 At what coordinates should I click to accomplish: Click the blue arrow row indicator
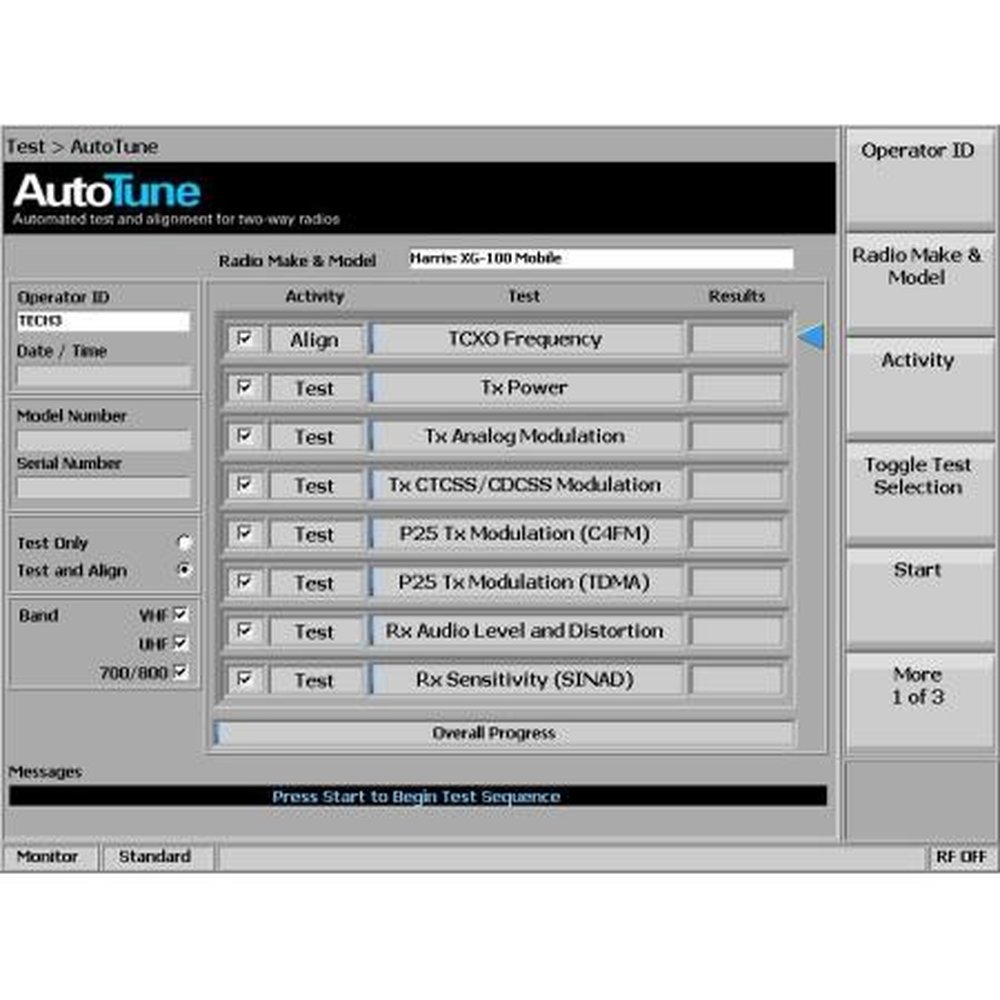click(x=811, y=338)
